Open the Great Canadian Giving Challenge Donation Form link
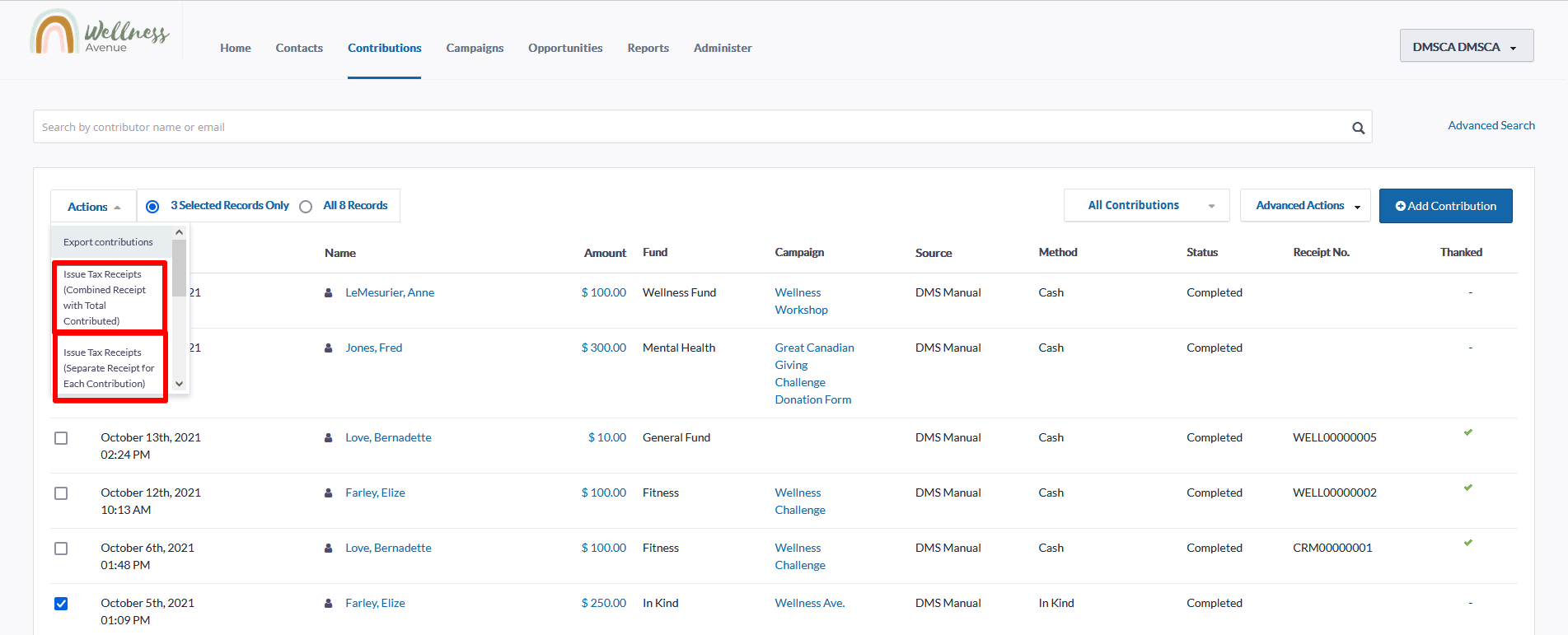Image resolution: width=1568 pixels, height=635 pixels. click(814, 374)
